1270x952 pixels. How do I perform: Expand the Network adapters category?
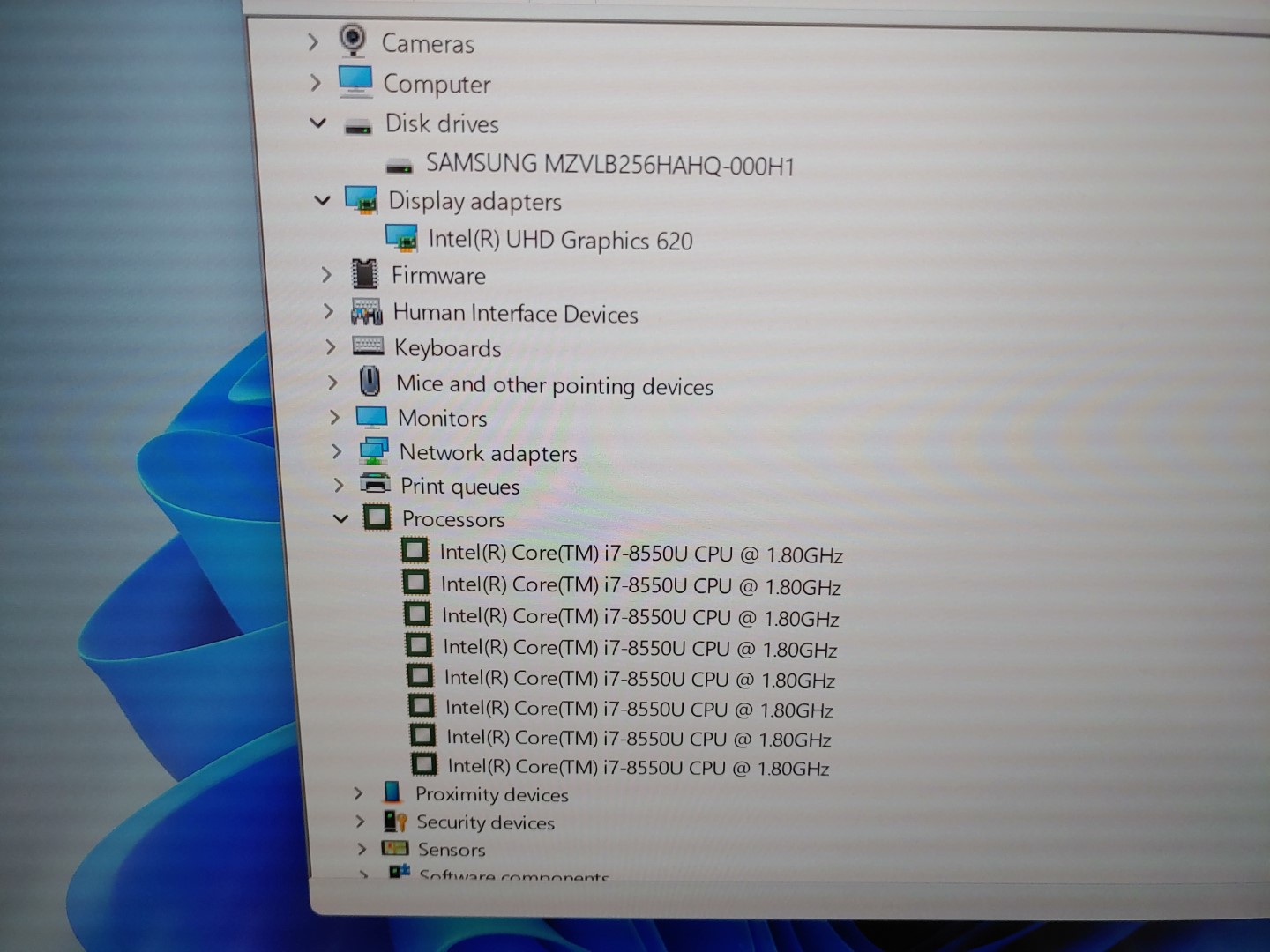click(x=337, y=450)
